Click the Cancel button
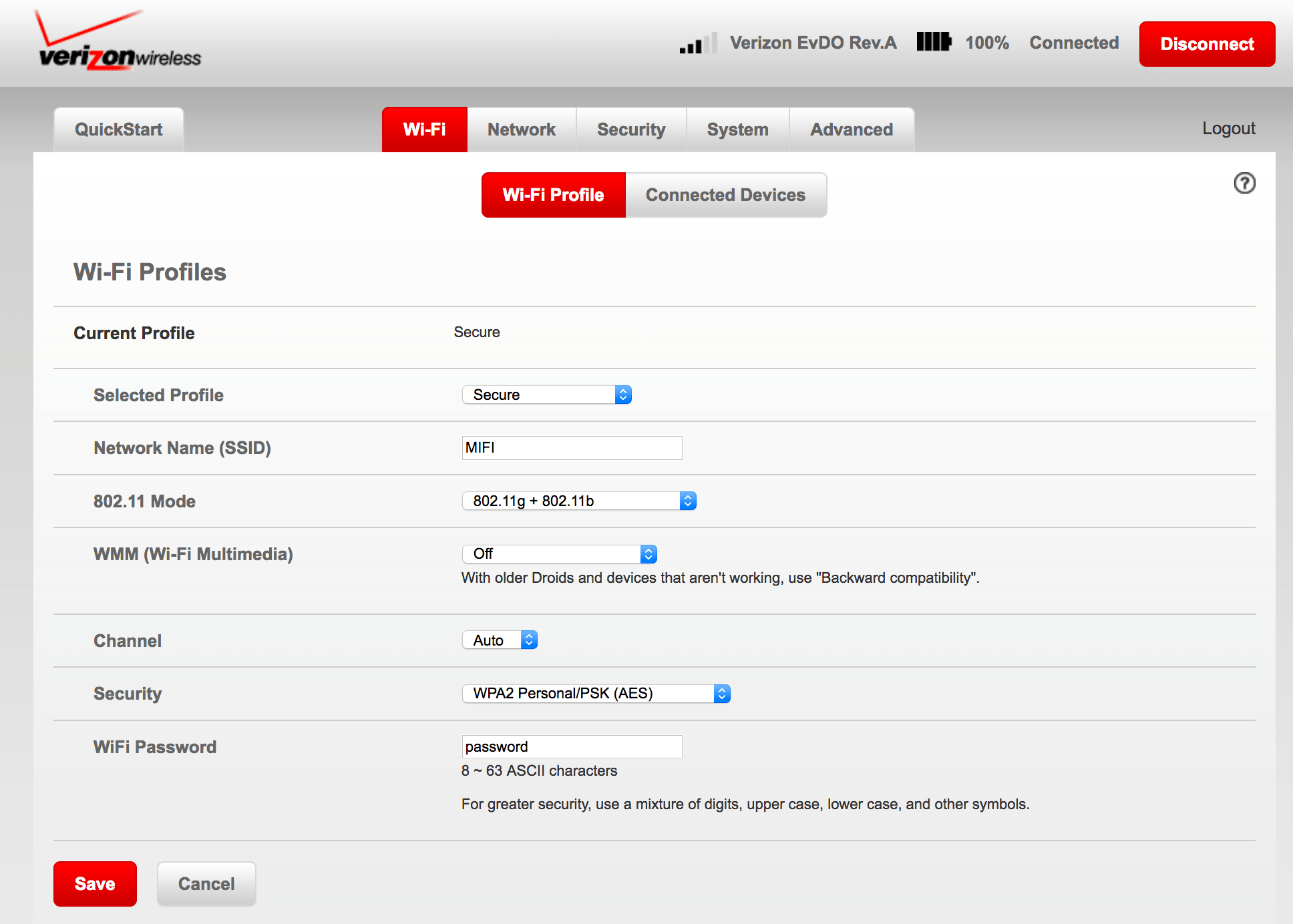Screen dimensions: 1293x924 point(206,883)
